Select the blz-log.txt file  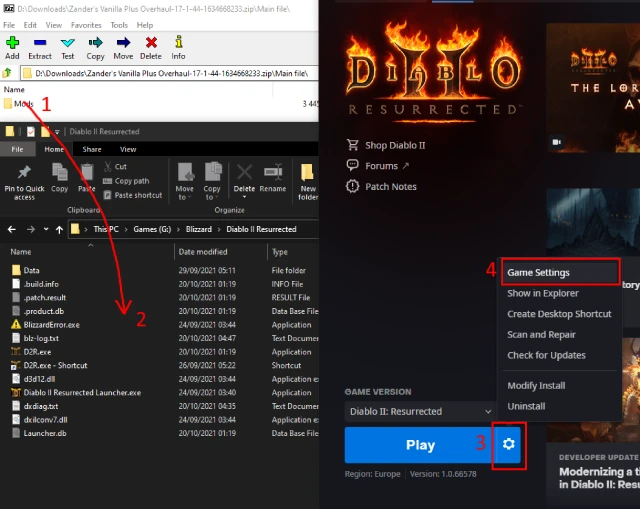[41, 338]
